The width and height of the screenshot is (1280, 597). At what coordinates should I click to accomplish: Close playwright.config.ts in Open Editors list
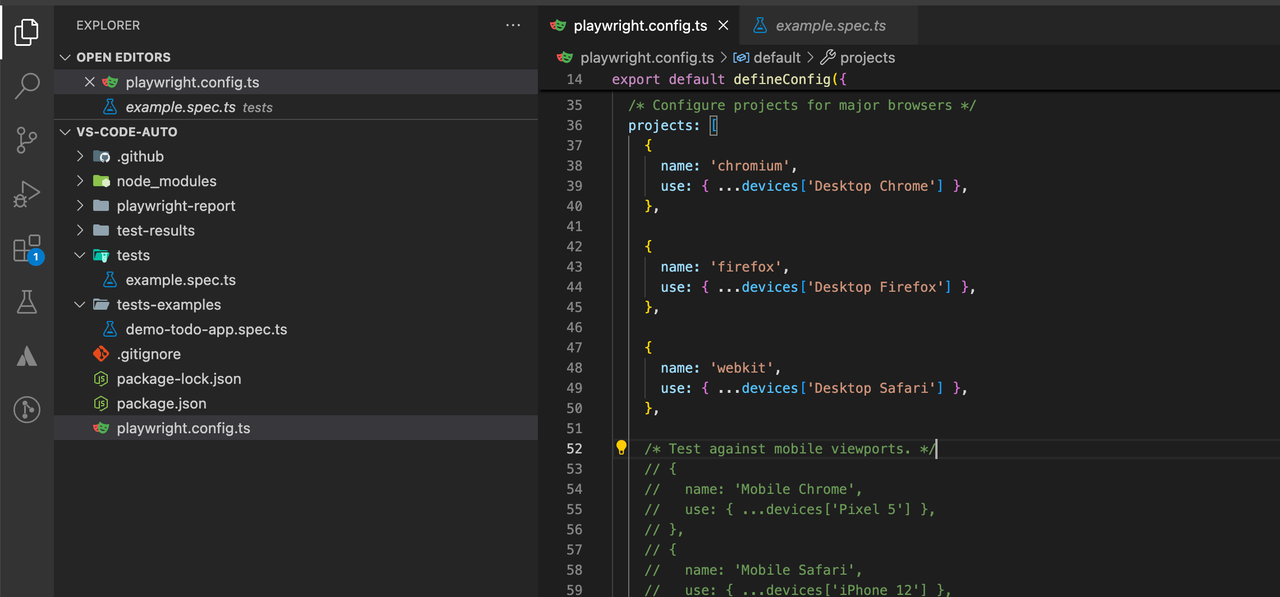click(x=89, y=82)
